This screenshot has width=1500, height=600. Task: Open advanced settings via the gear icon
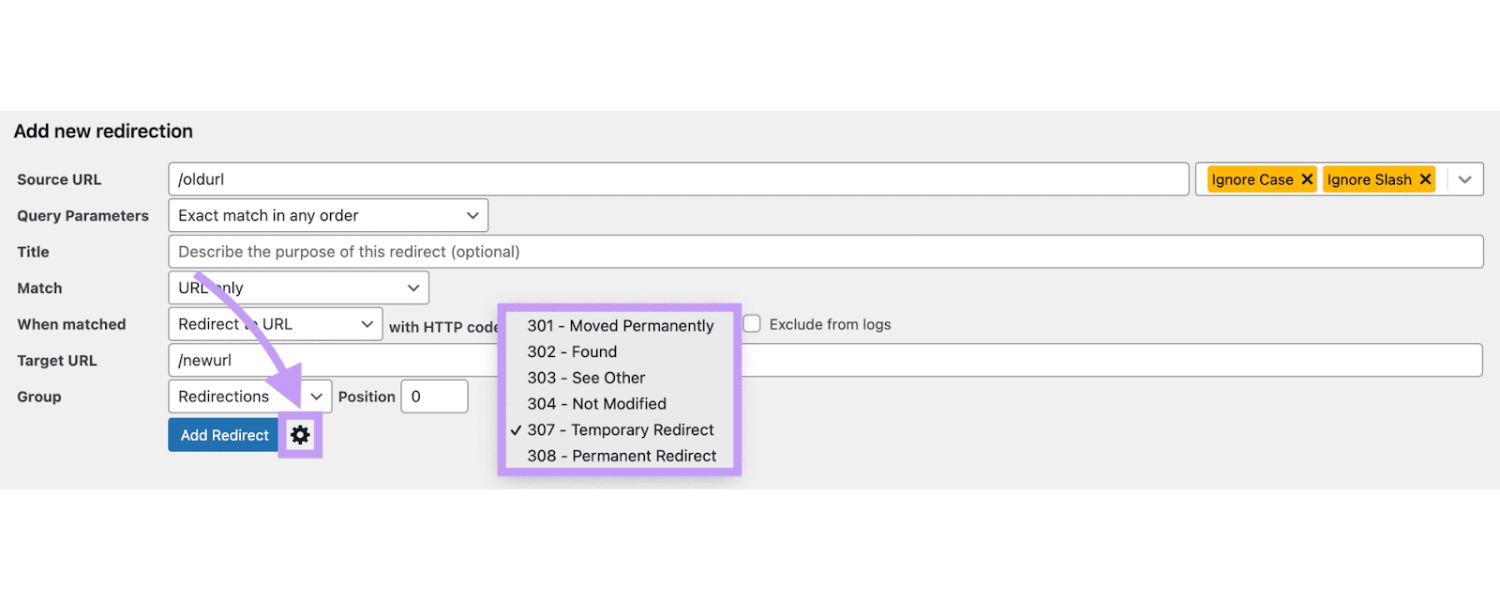[x=299, y=434]
